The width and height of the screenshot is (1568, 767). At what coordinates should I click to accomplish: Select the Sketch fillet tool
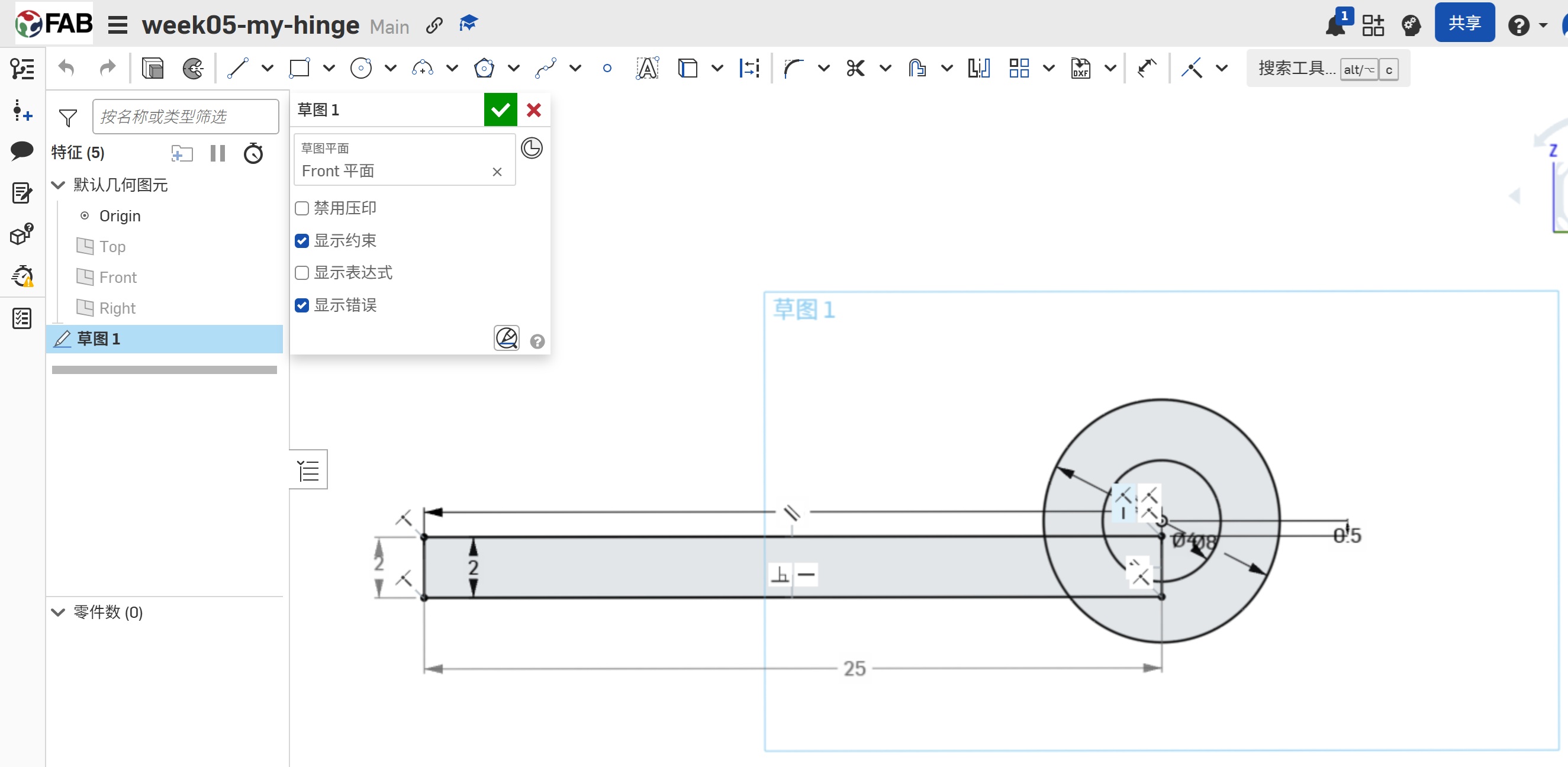coord(793,68)
